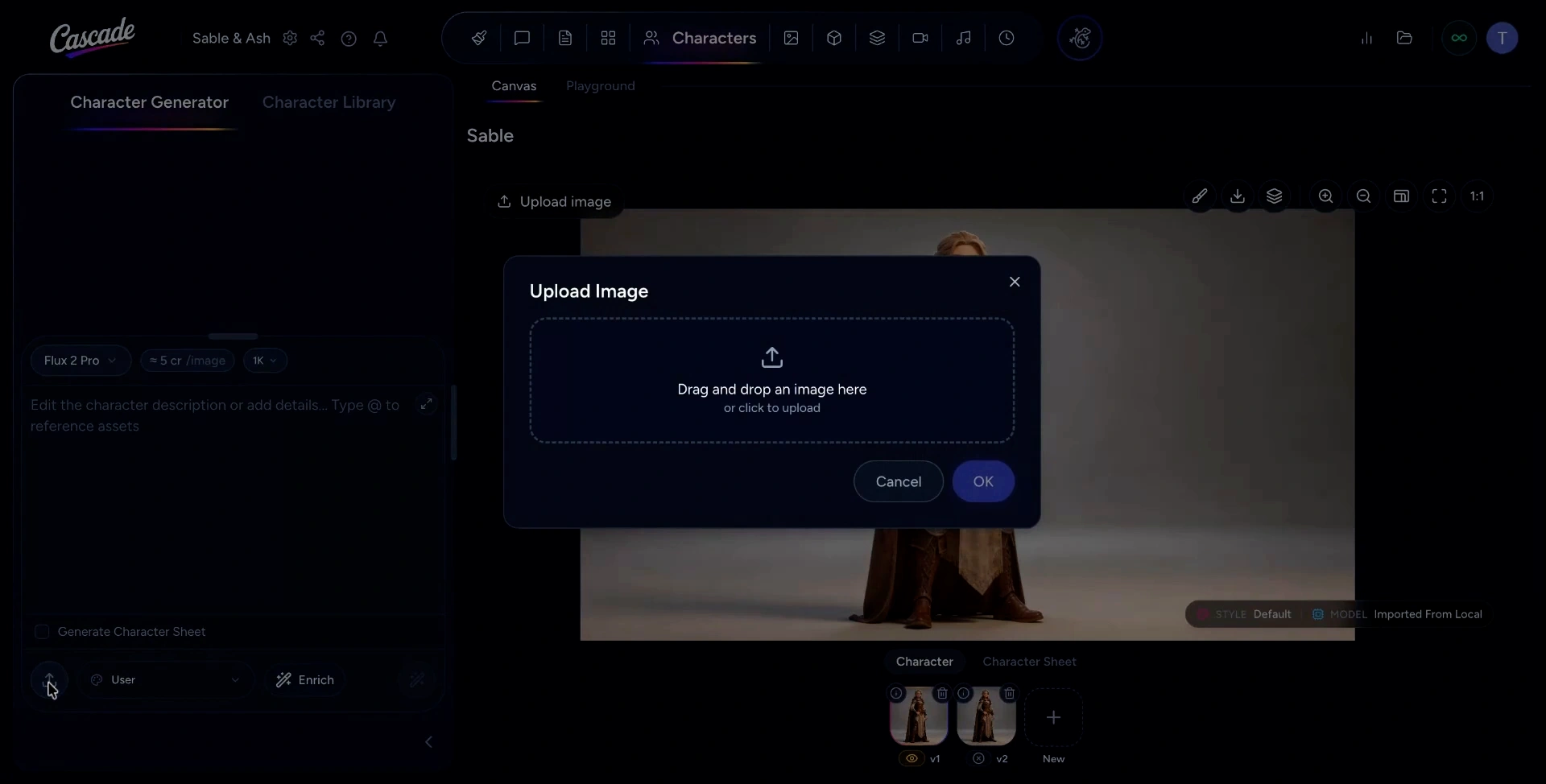The image size is (1546, 784).
Task: Add a New character version
Action: pyautogui.click(x=1053, y=717)
